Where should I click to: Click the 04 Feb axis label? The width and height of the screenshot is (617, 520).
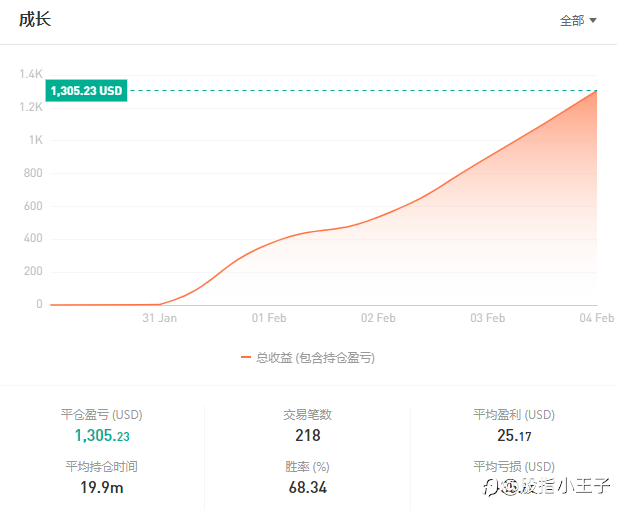(x=597, y=318)
